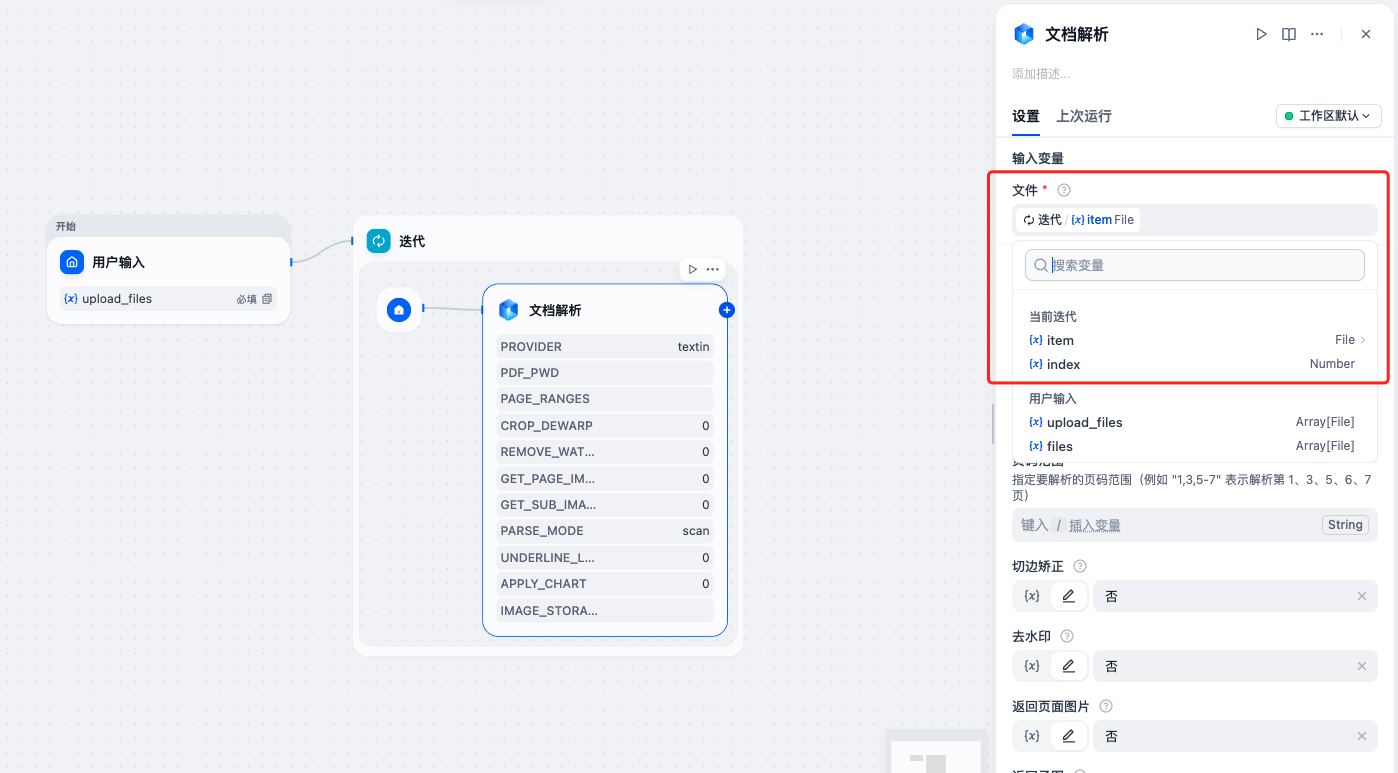Open the more options (...) menu in panel header
1398x773 pixels.
[x=1317, y=33]
